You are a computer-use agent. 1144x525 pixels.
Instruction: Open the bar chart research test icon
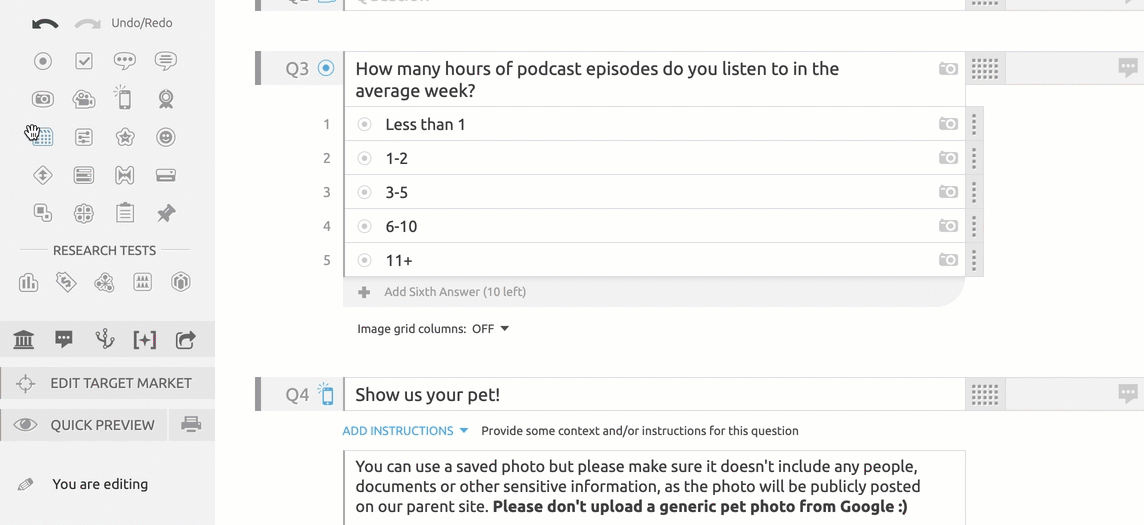pyautogui.click(x=28, y=283)
